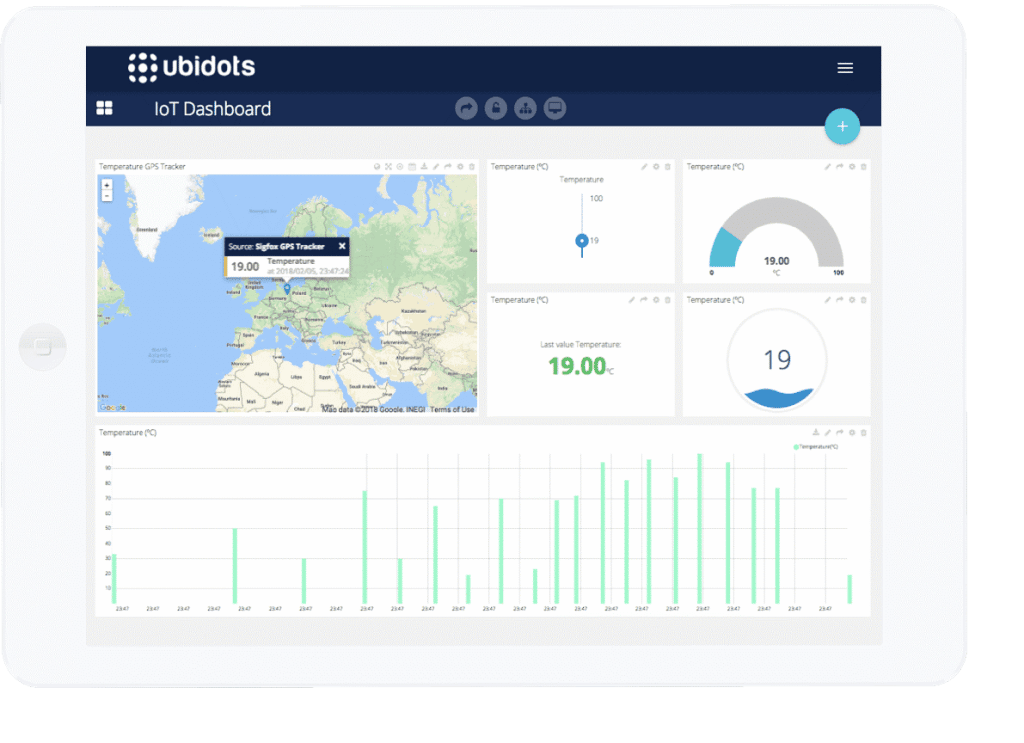The width and height of the screenshot is (1024, 743).
Task: Click the organization hierarchy icon in toolbar
Action: [x=525, y=108]
